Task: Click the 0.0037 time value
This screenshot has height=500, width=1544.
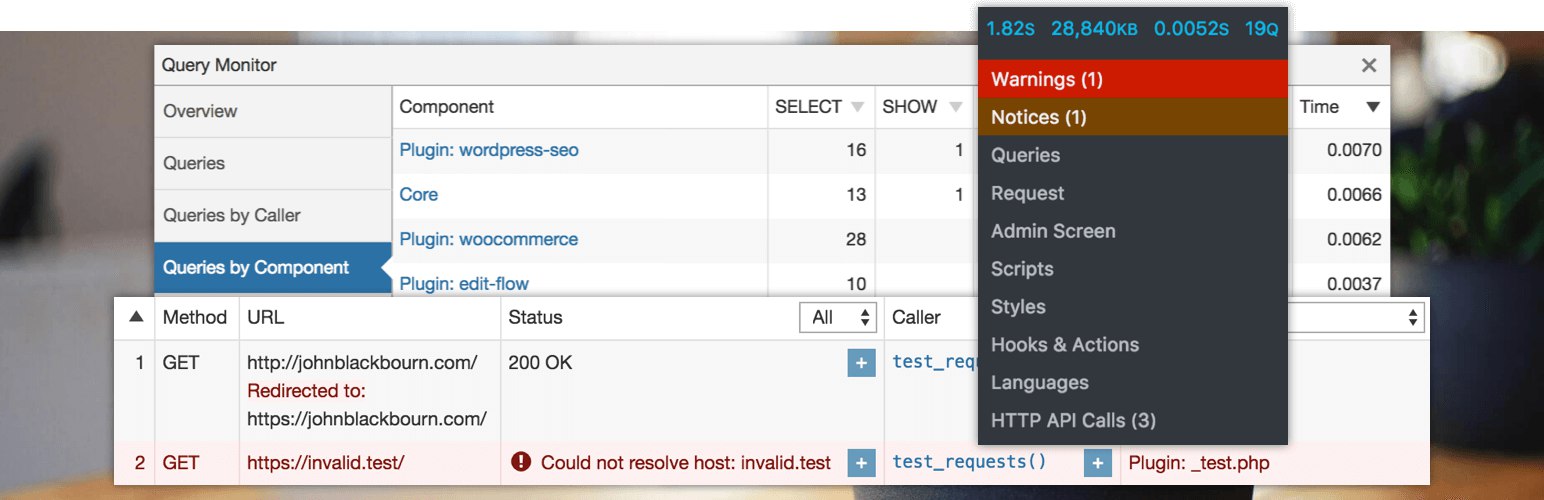Action: (x=1354, y=284)
